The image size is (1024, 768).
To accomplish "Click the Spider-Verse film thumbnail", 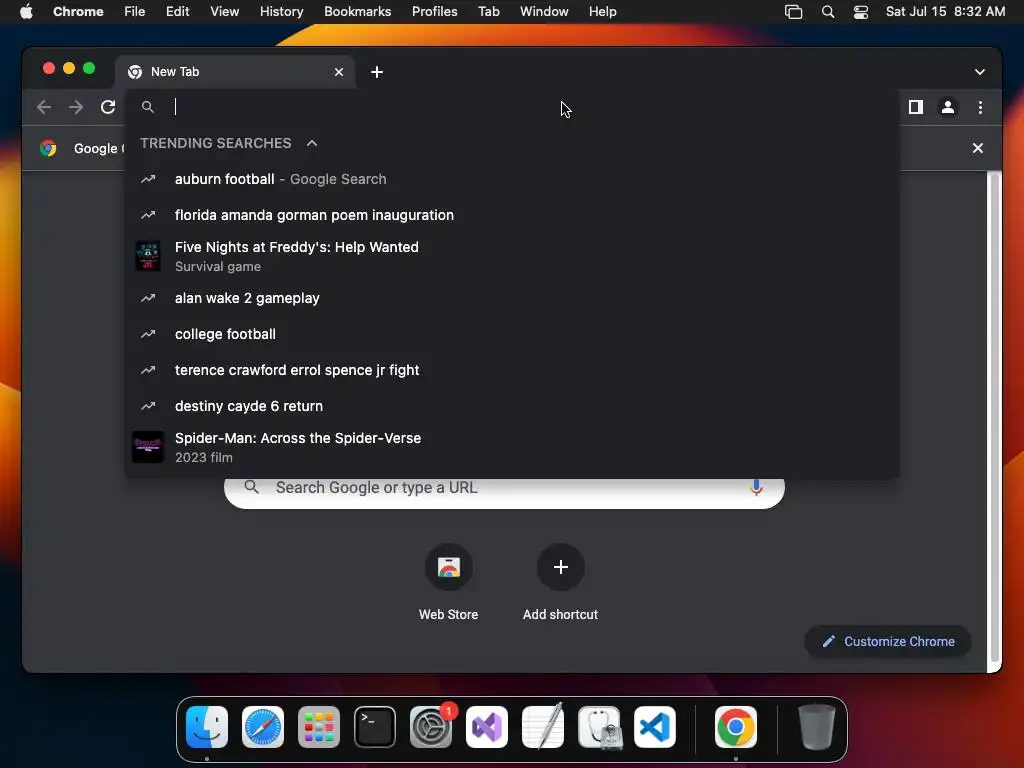I will coord(148,447).
